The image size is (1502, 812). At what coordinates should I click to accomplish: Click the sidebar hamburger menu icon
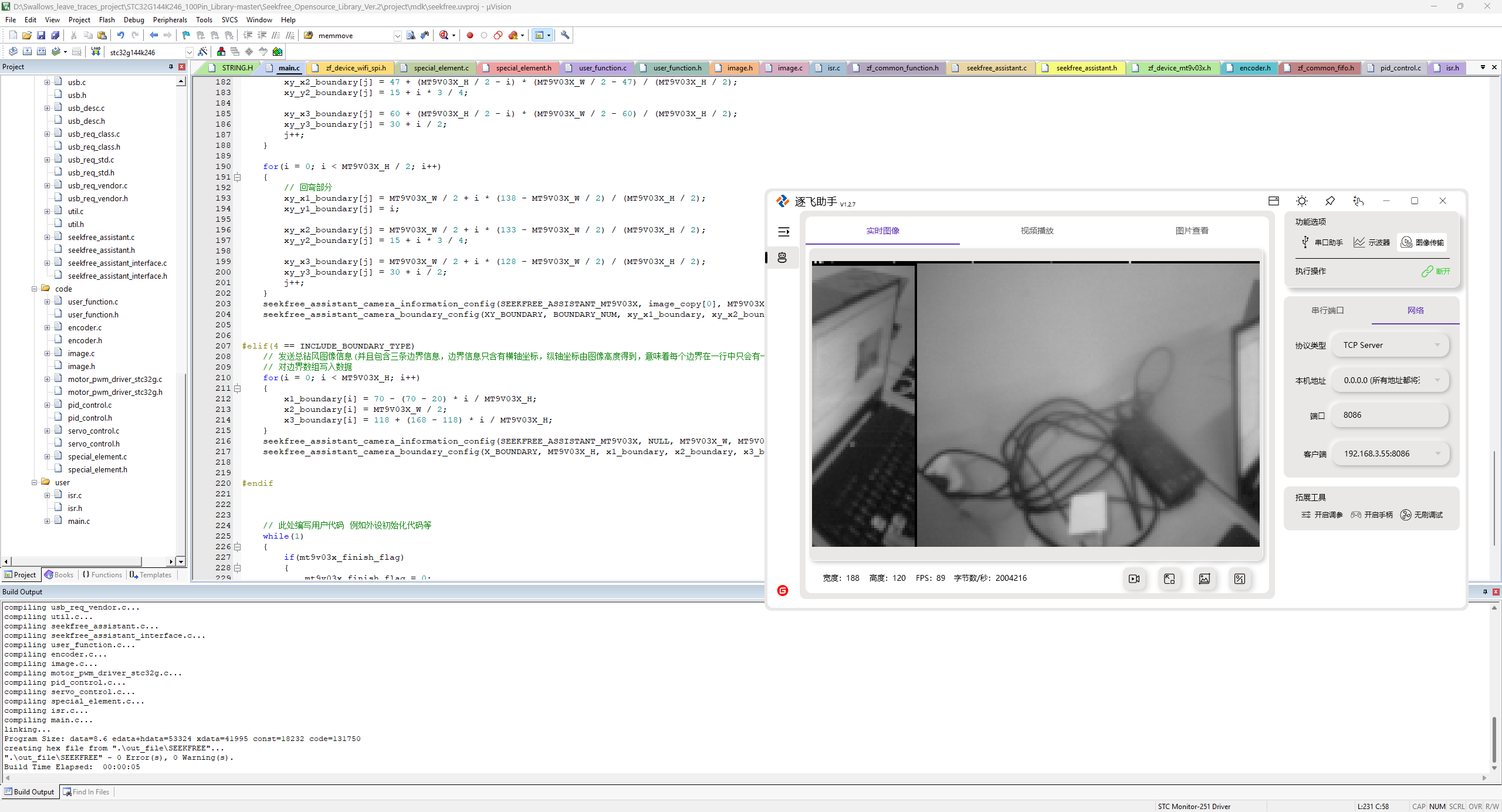pos(784,232)
